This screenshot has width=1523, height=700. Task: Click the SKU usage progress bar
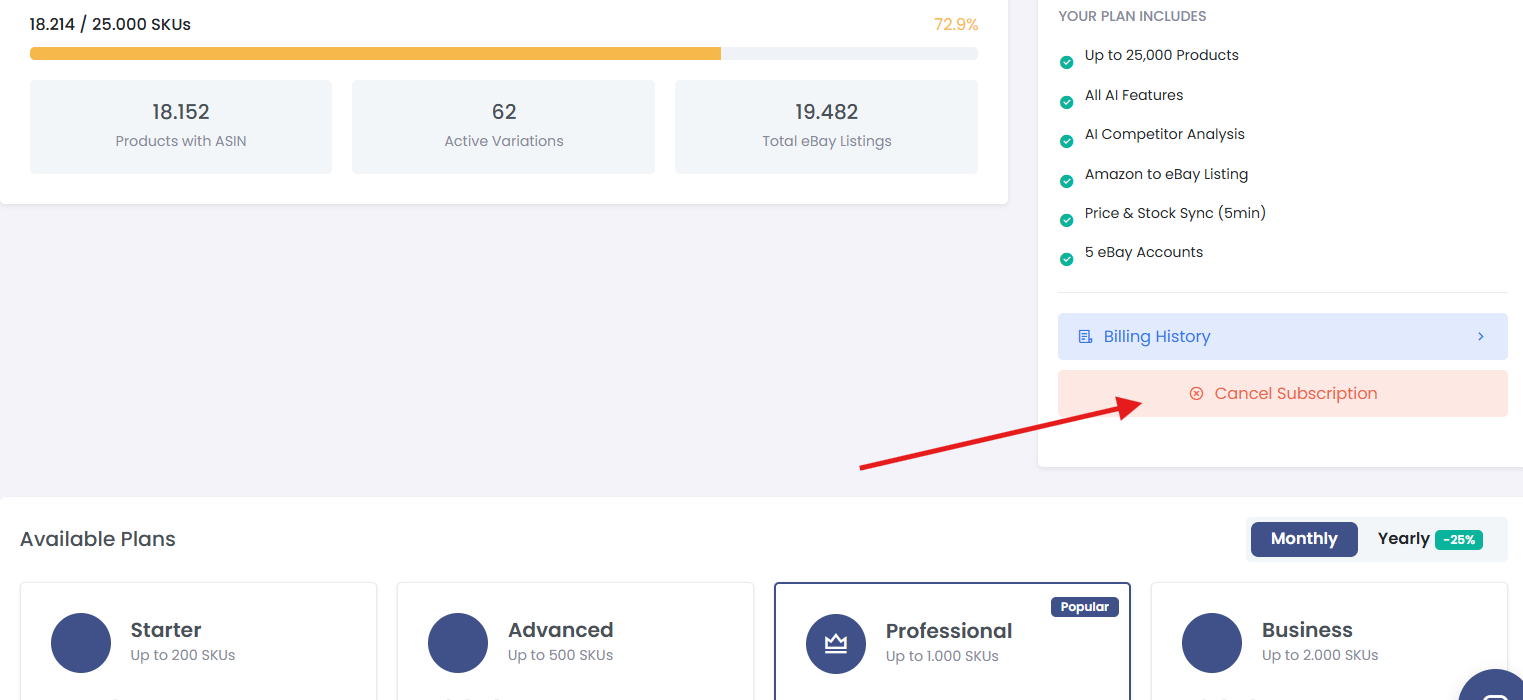coord(504,53)
